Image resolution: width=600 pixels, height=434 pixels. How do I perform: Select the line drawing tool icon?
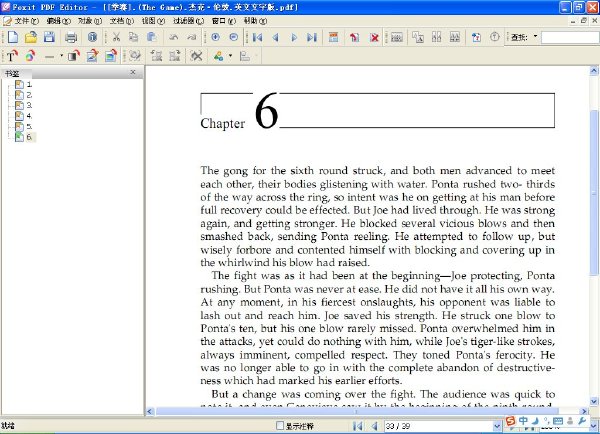pos(49,57)
